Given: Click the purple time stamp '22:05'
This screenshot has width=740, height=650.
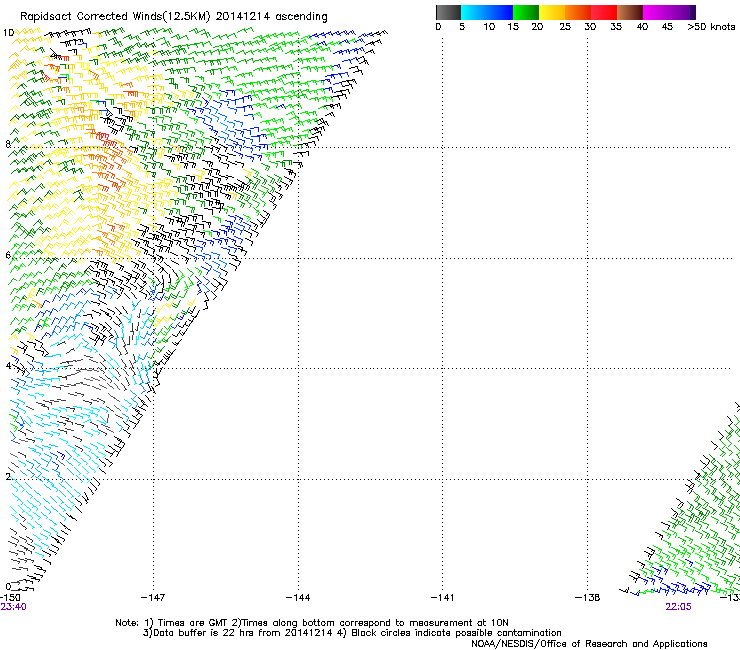Looking at the screenshot, I should (678, 607).
